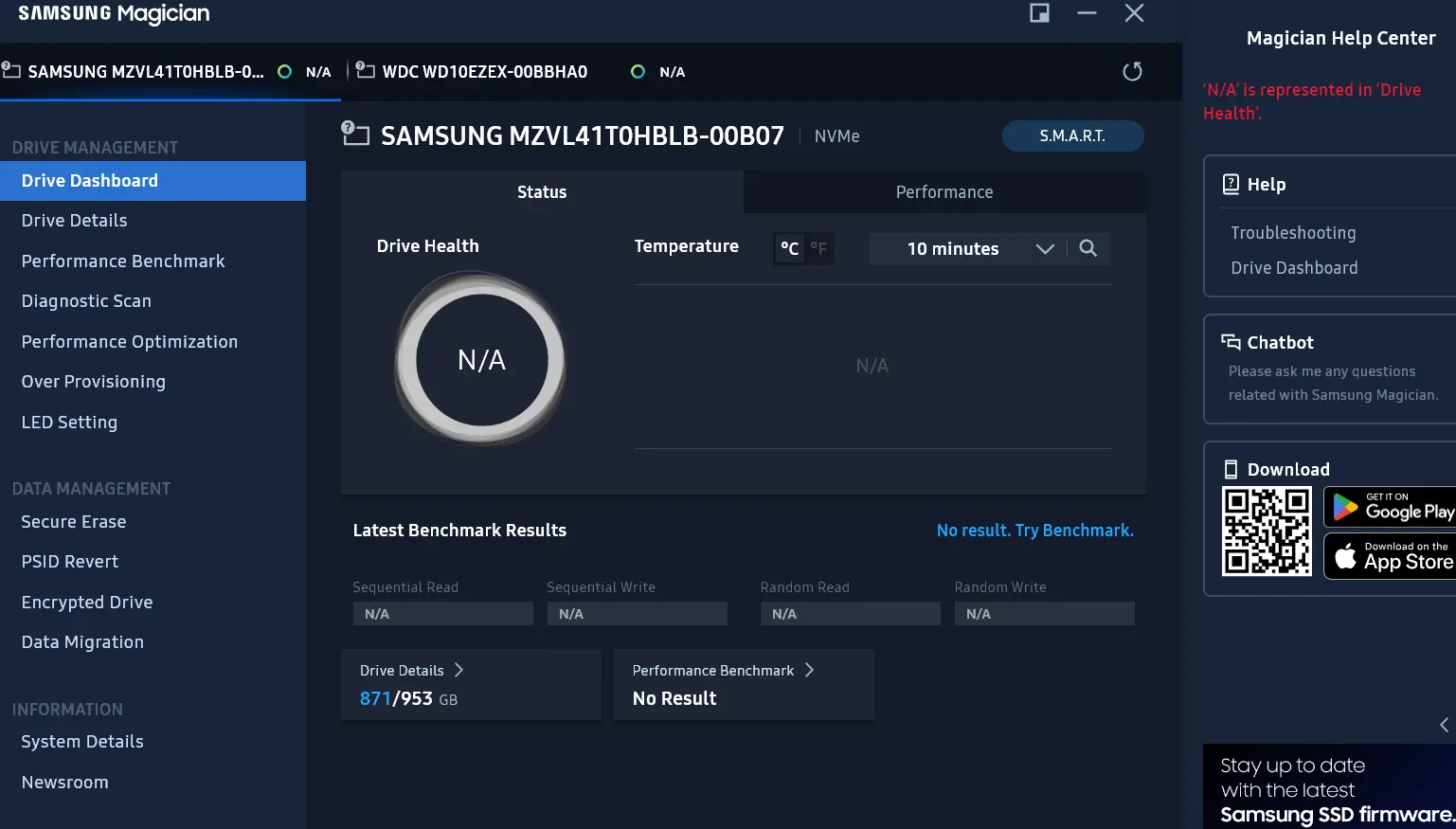Switch to the Performance tab

point(944,191)
